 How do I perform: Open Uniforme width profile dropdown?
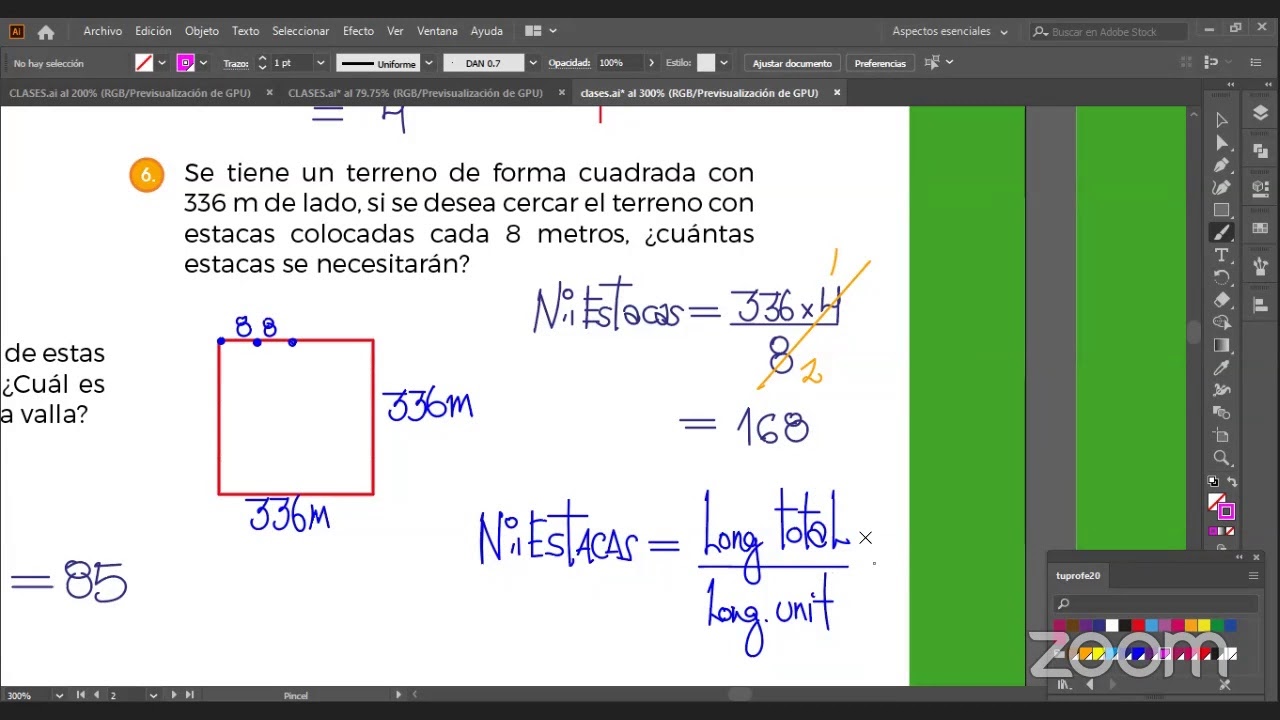tap(429, 63)
